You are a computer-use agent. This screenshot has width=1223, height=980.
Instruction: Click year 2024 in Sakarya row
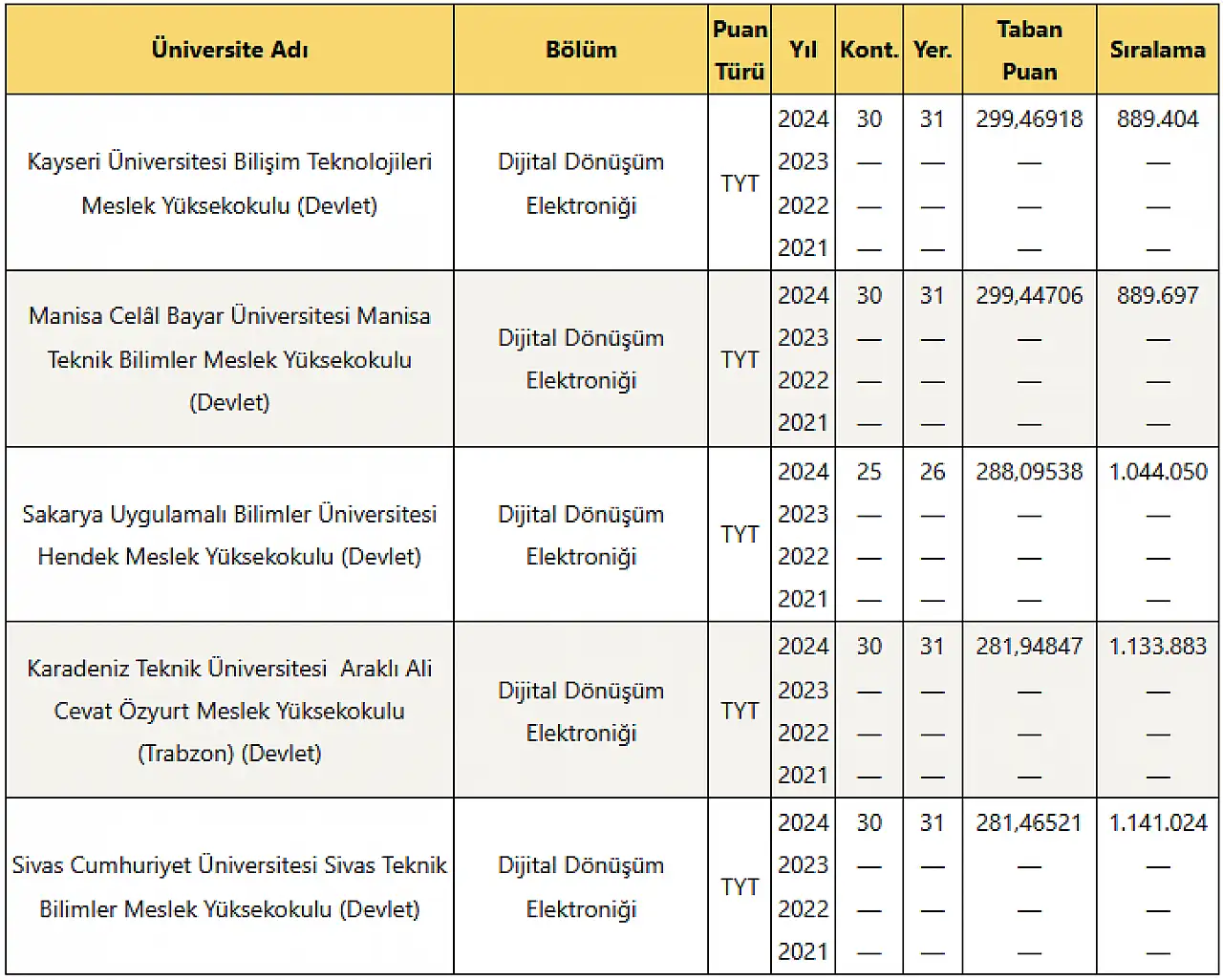803,472
